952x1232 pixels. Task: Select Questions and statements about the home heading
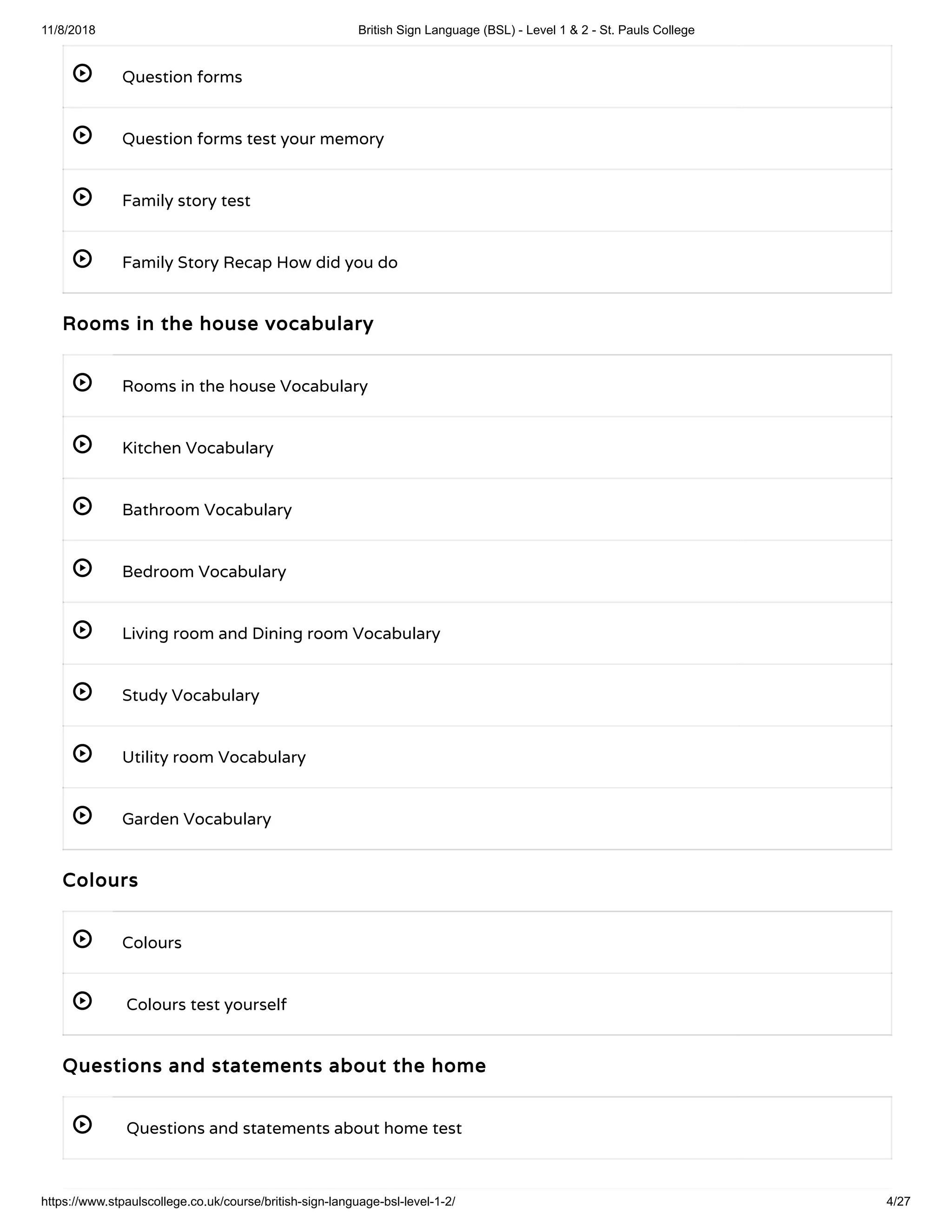(x=274, y=1066)
